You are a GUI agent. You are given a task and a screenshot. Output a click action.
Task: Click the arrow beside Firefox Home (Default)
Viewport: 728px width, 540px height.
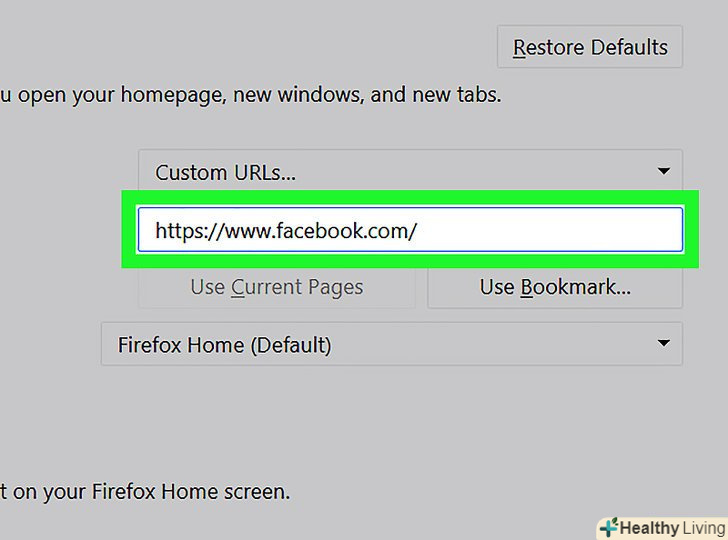pos(663,345)
